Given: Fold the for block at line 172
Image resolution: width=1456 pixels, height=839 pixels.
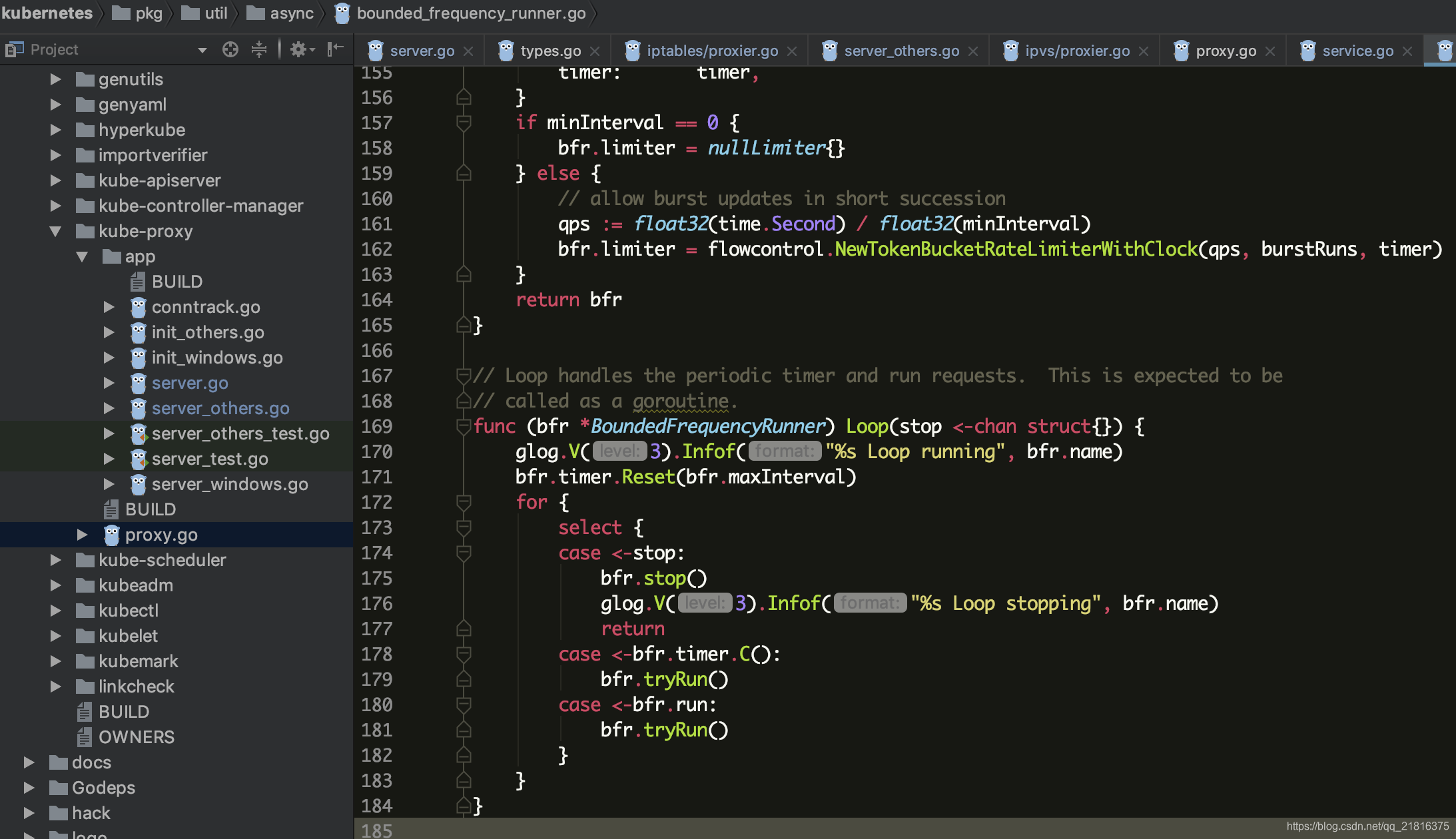Looking at the screenshot, I should click(x=464, y=502).
